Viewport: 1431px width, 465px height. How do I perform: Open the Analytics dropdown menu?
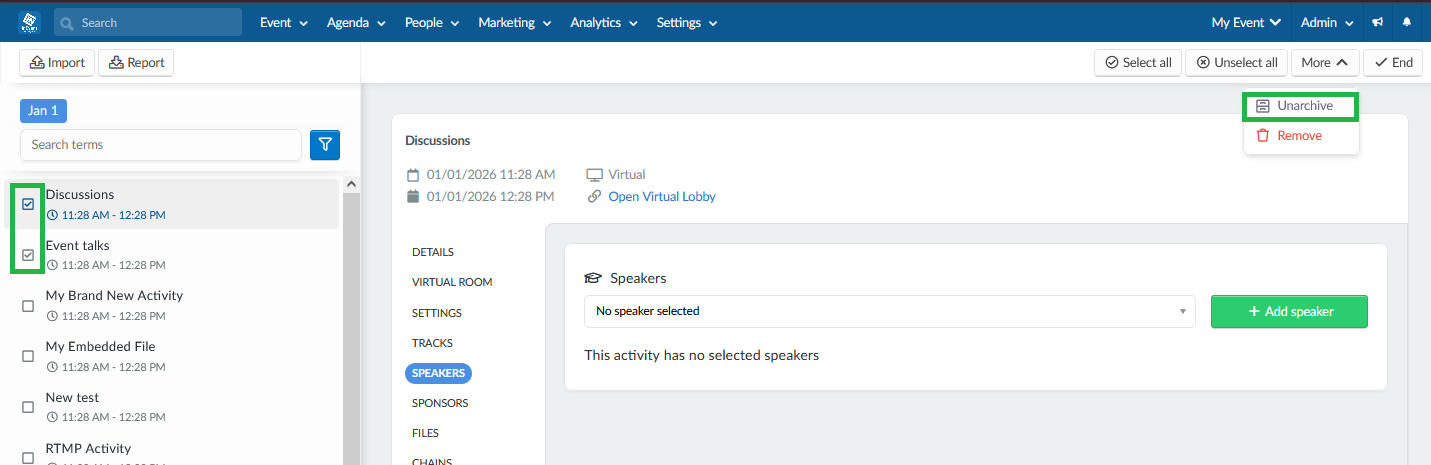click(603, 22)
